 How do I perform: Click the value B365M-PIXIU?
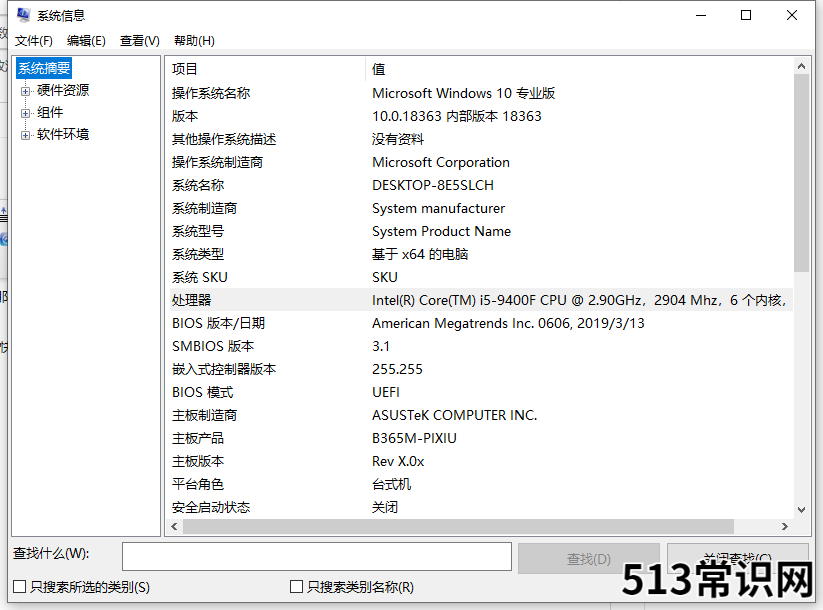pyautogui.click(x=414, y=439)
